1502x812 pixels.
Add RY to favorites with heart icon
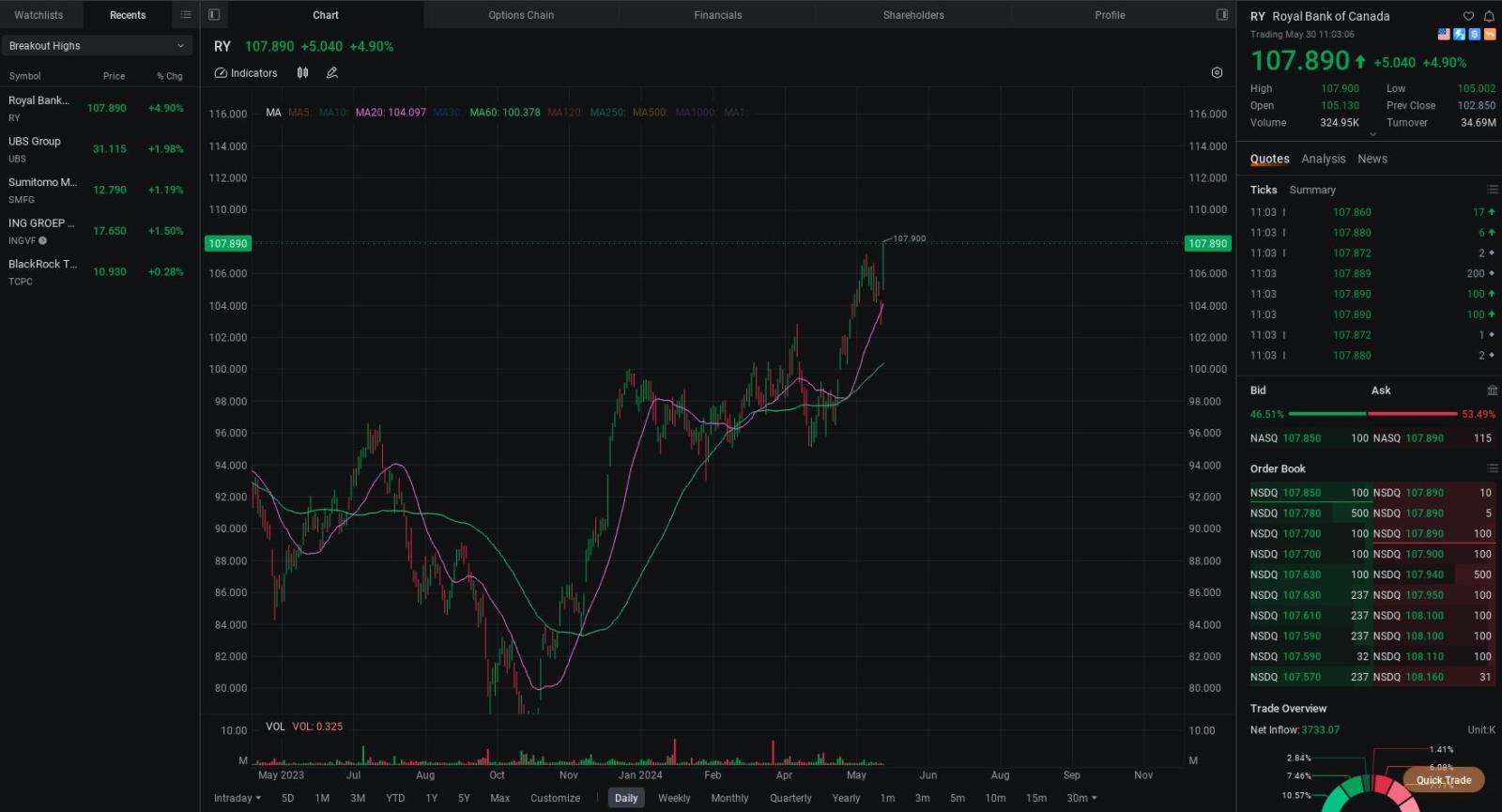[x=1468, y=16]
